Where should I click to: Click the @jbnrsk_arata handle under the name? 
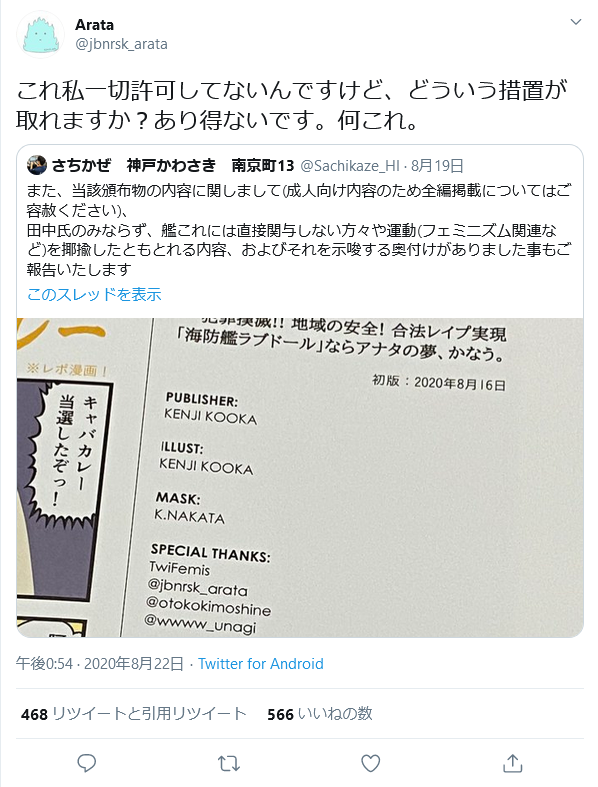[121, 44]
